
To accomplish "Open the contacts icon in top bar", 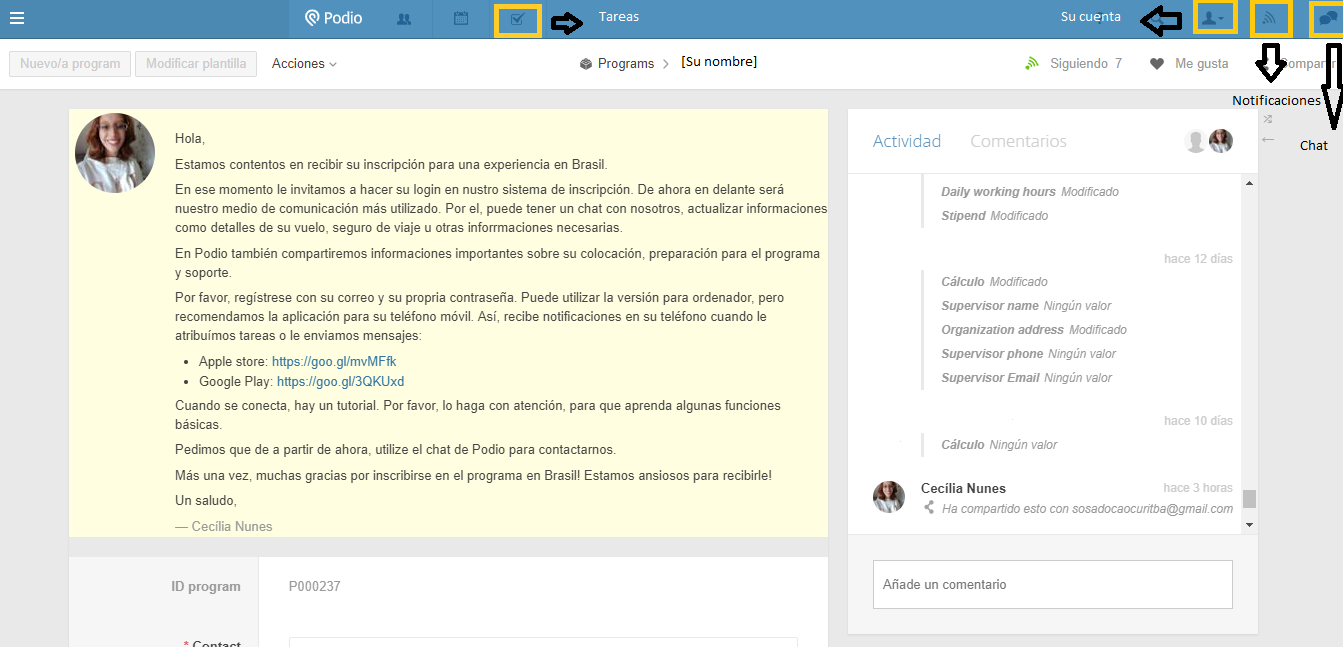I will [404, 18].
